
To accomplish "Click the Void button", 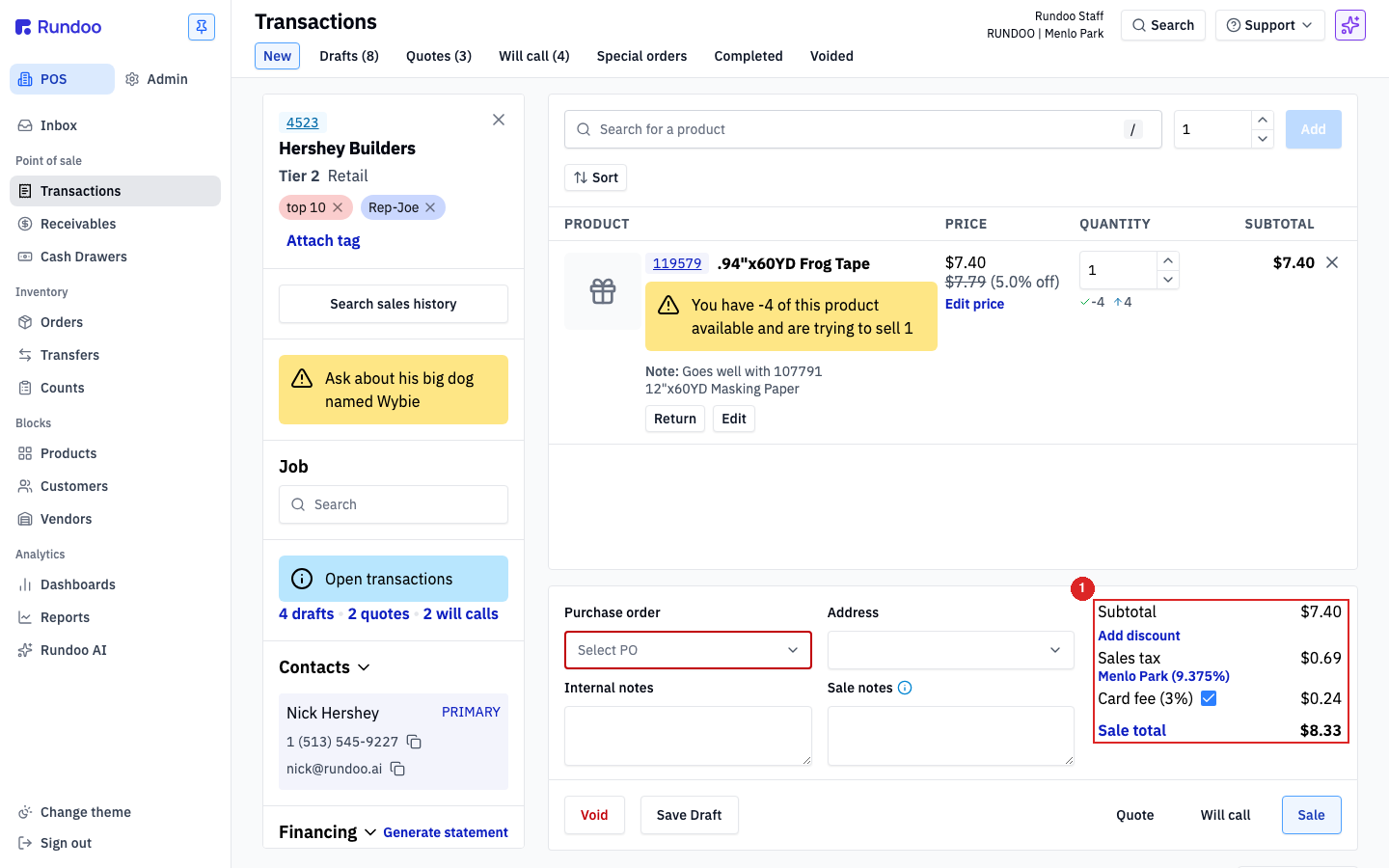I will click(594, 815).
